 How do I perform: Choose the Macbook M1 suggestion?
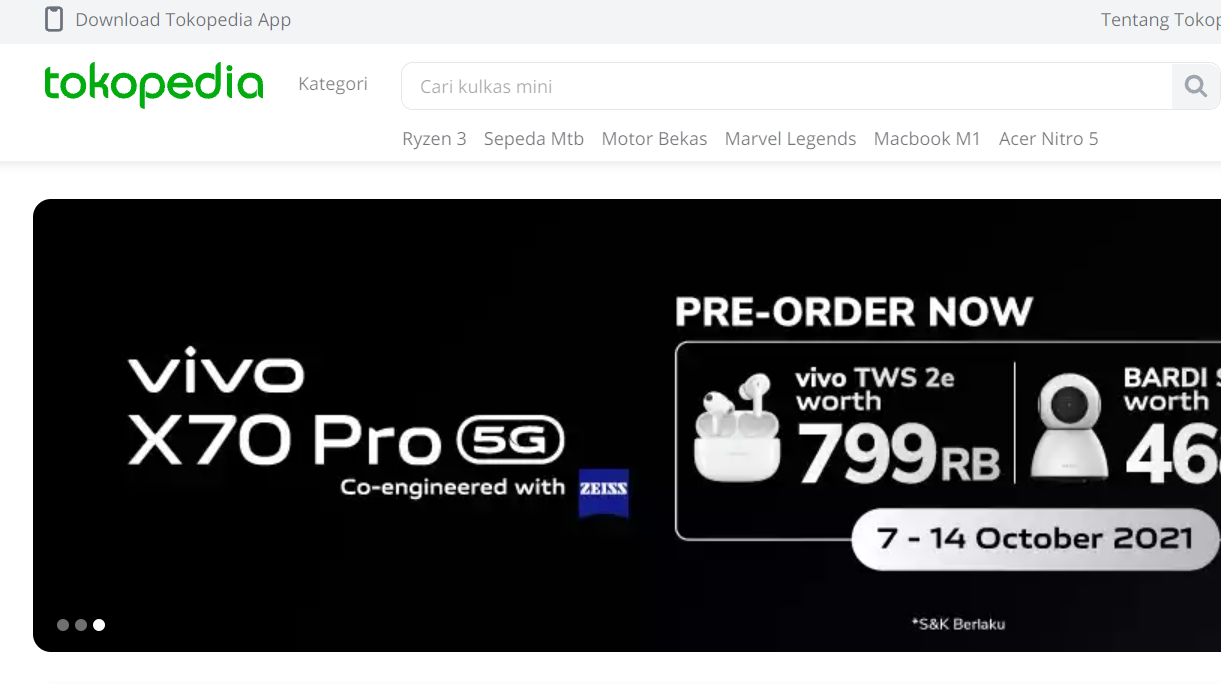point(927,139)
